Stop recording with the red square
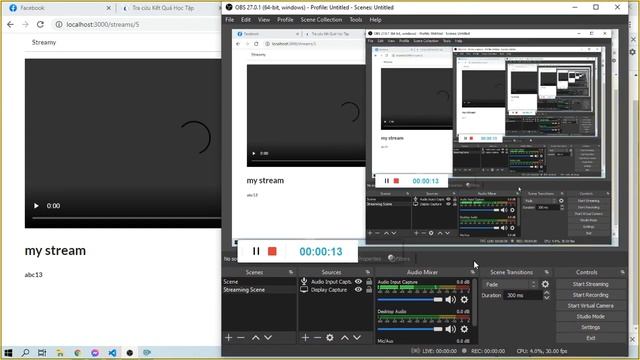640x360 pixels. coord(272,251)
